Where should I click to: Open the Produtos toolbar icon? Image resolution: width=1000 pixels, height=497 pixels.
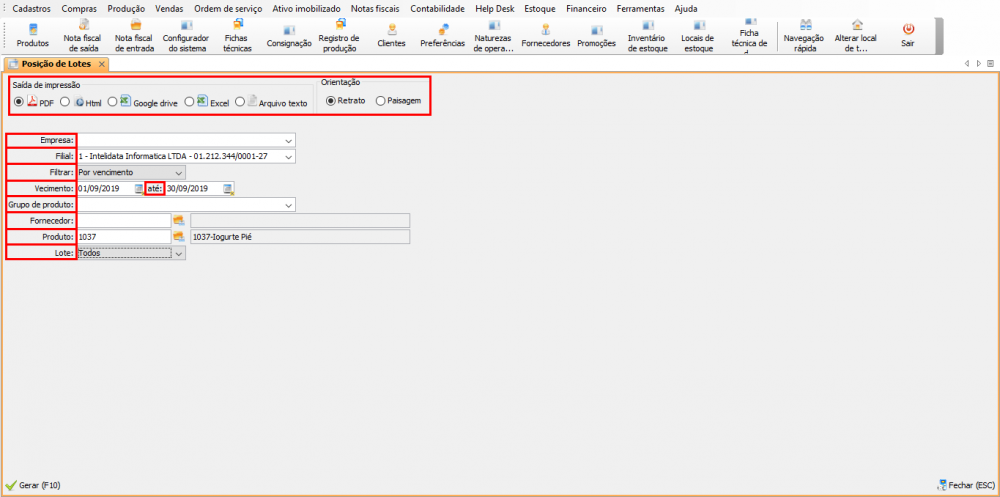(x=32, y=35)
